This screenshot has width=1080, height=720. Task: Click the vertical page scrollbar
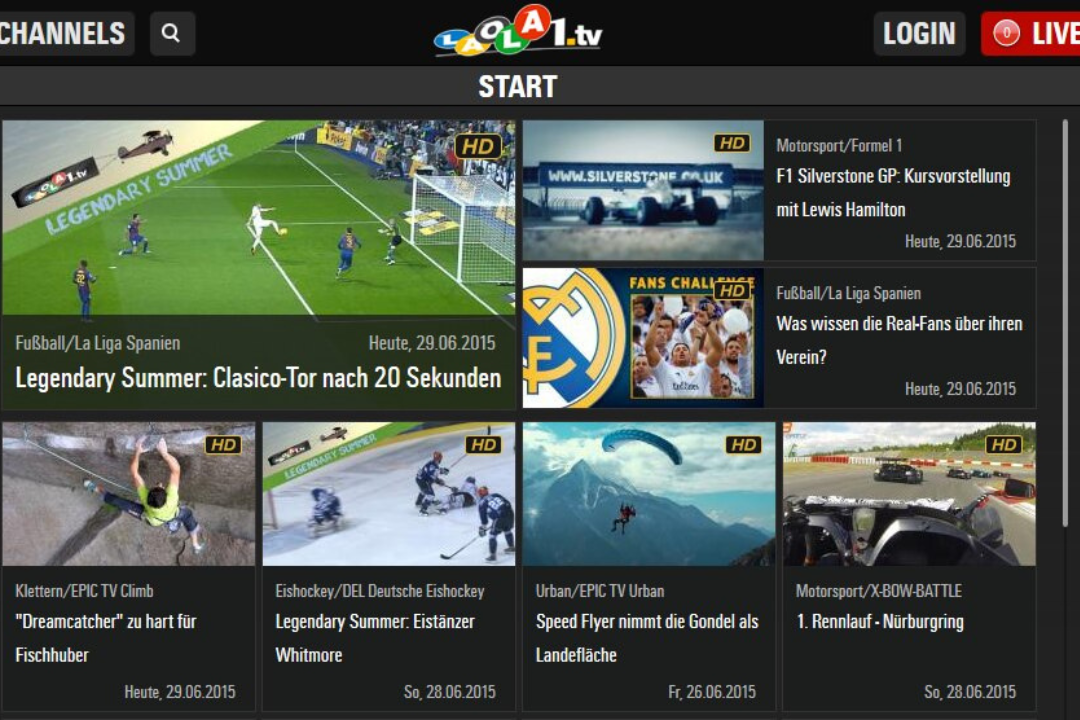(x=1064, y=300)
